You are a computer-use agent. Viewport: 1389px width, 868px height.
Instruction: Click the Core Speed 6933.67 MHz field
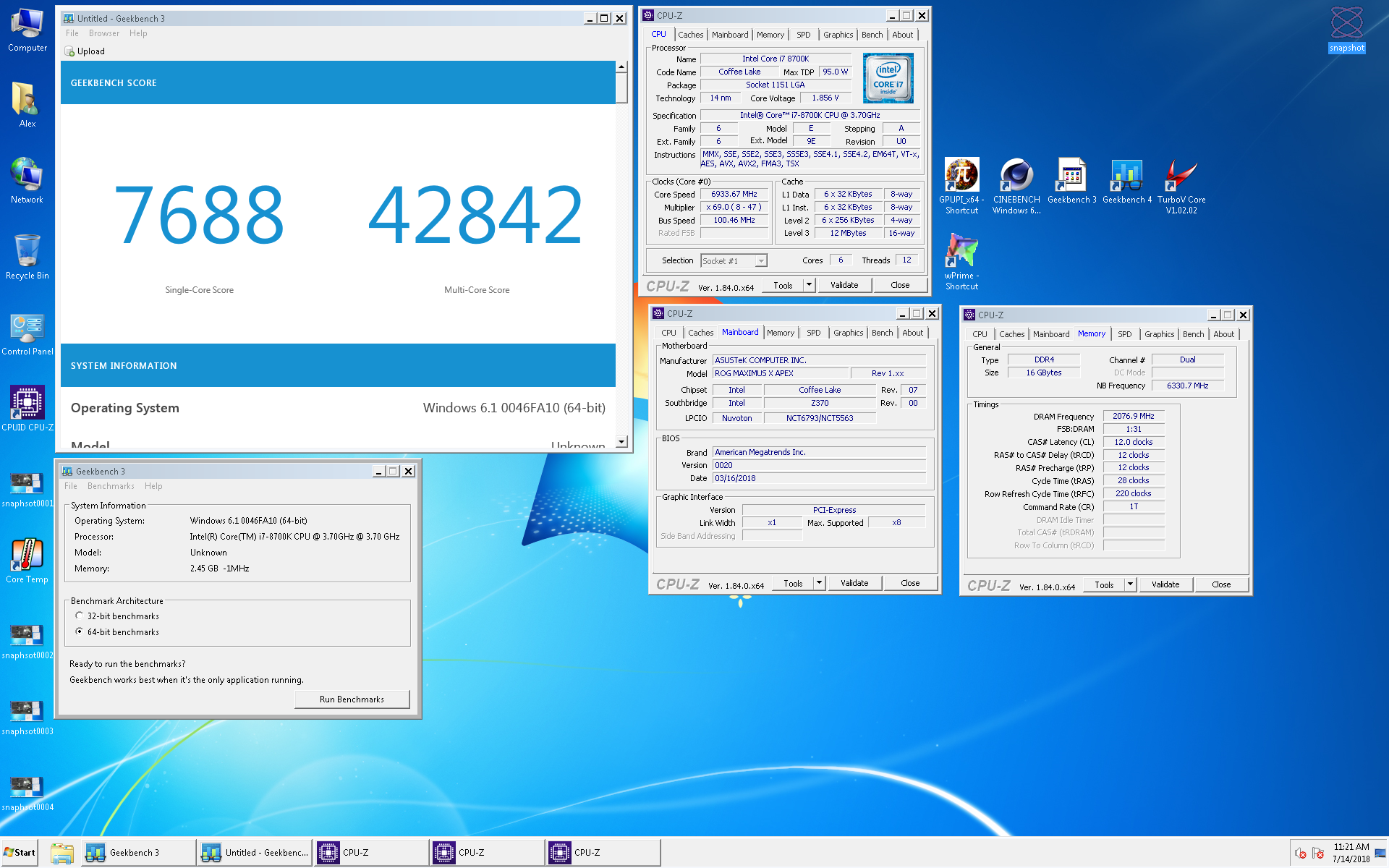pos(734,195)
